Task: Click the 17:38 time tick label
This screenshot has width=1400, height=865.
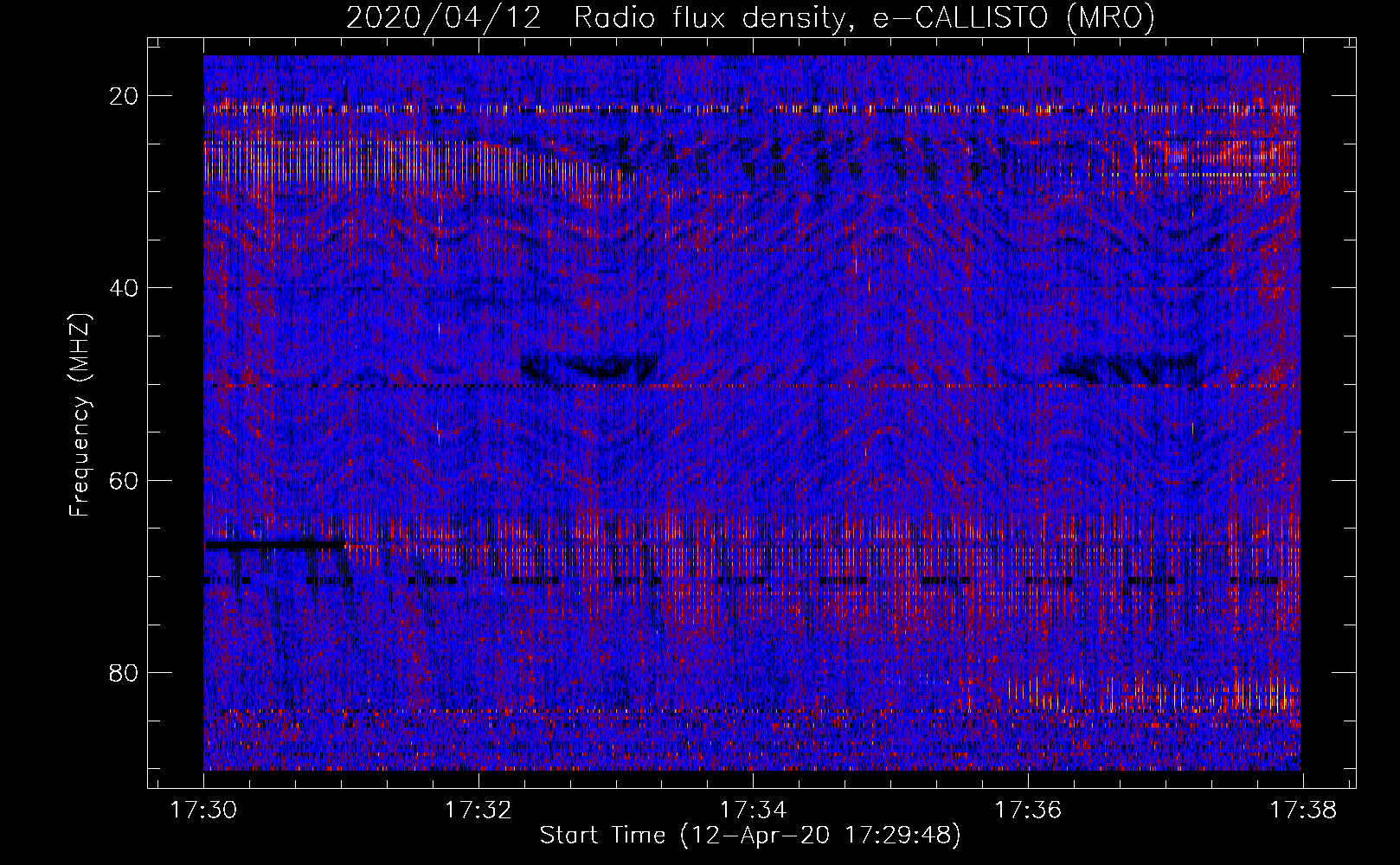Action: pyautogui.click(x=1301, y=811)
